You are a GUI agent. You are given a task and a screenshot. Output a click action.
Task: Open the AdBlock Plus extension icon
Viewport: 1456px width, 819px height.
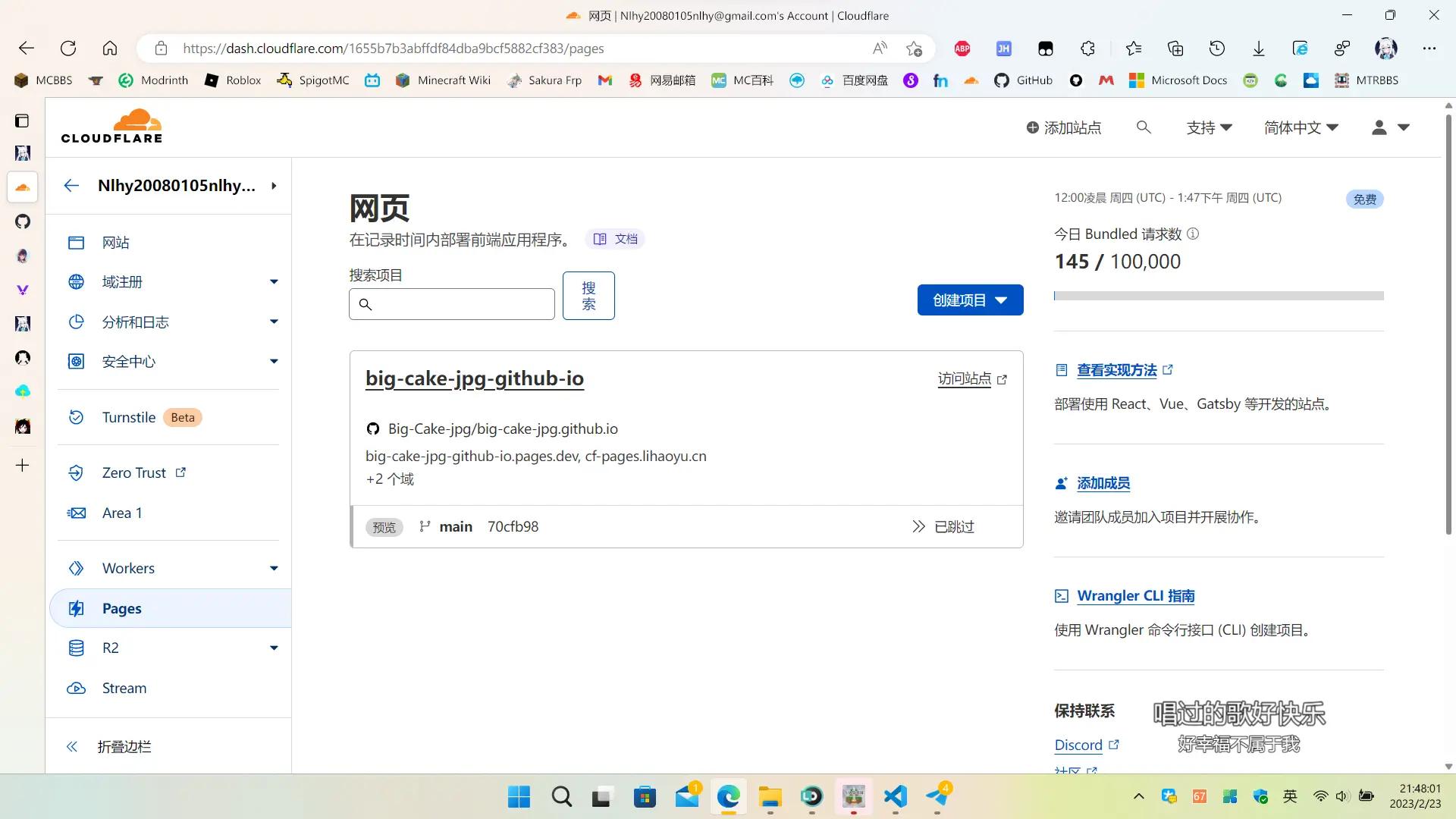(x=962, y=49)
